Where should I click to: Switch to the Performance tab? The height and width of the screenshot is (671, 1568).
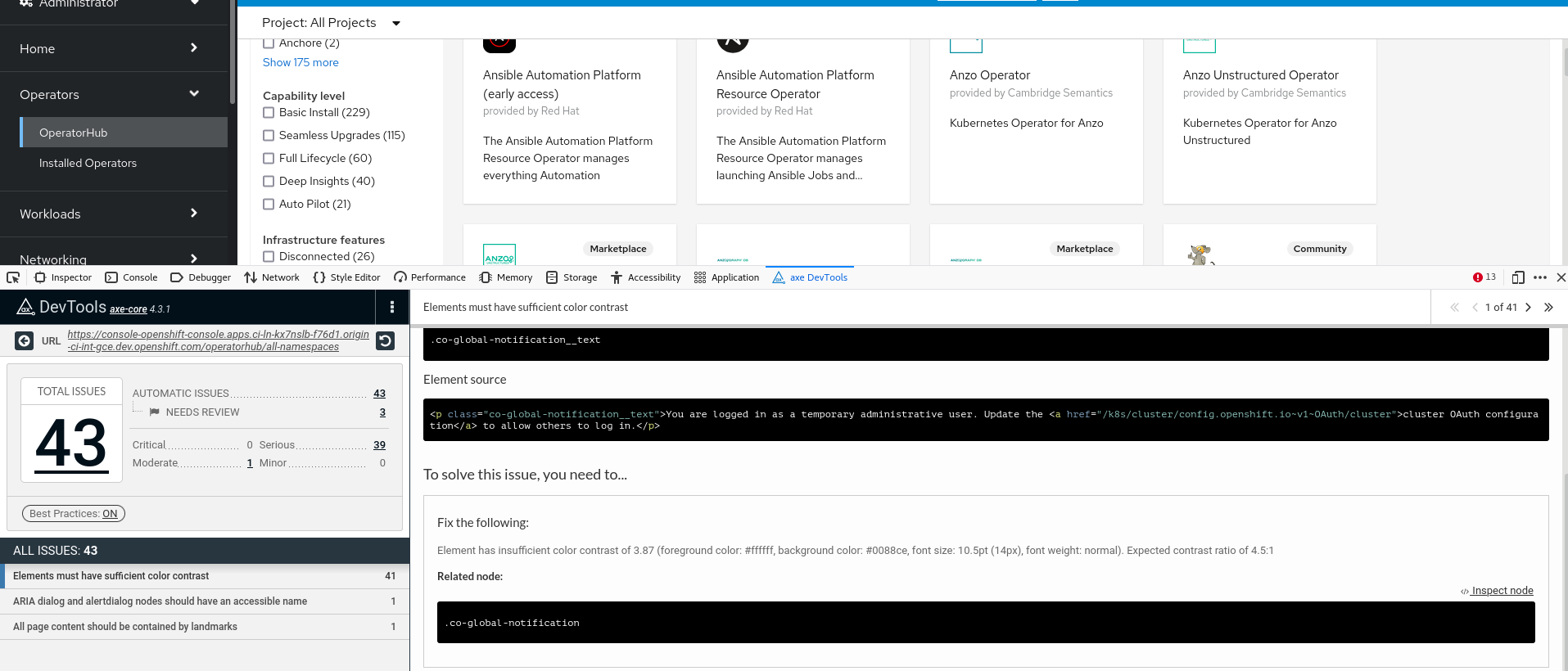click(x=430, y=277)
